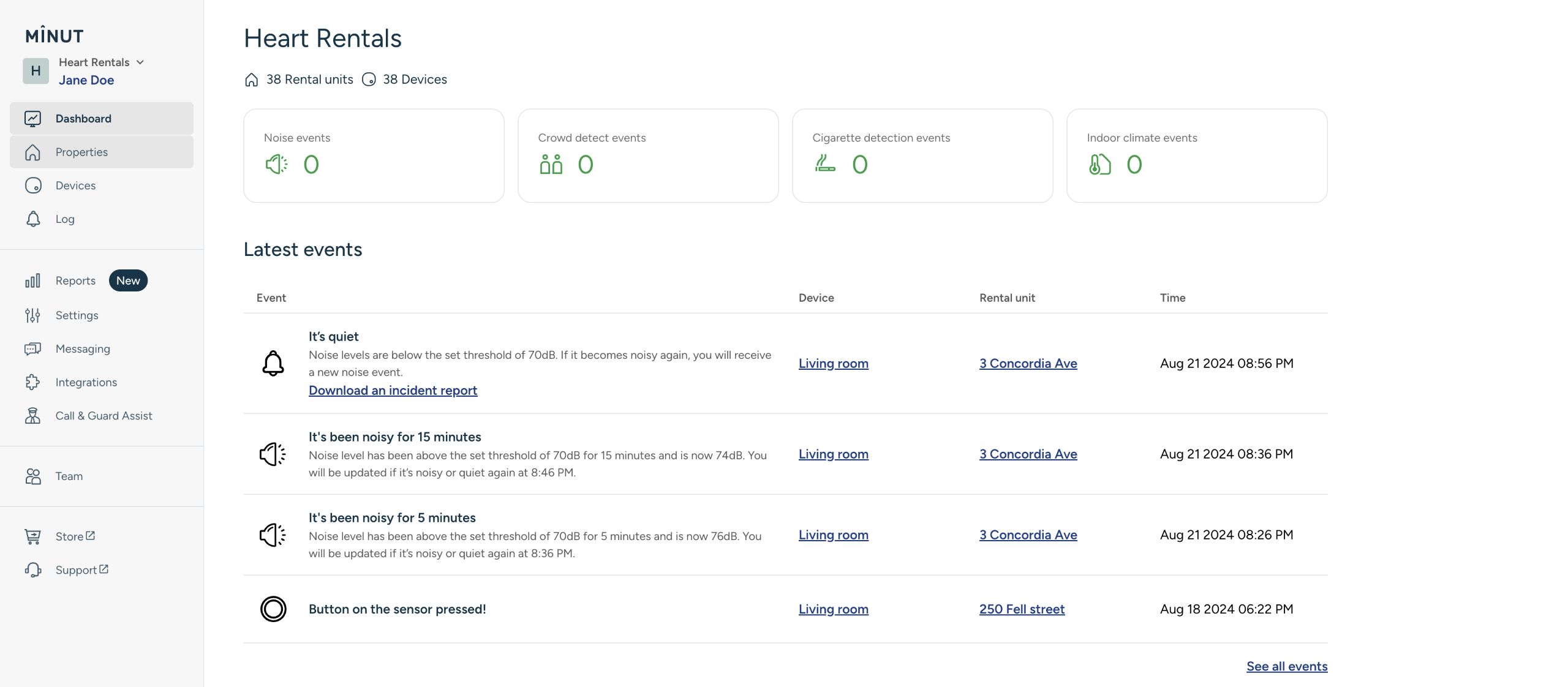
Task: Click the Dashboard chart icon in sidebar
Action: pos(32,119)
